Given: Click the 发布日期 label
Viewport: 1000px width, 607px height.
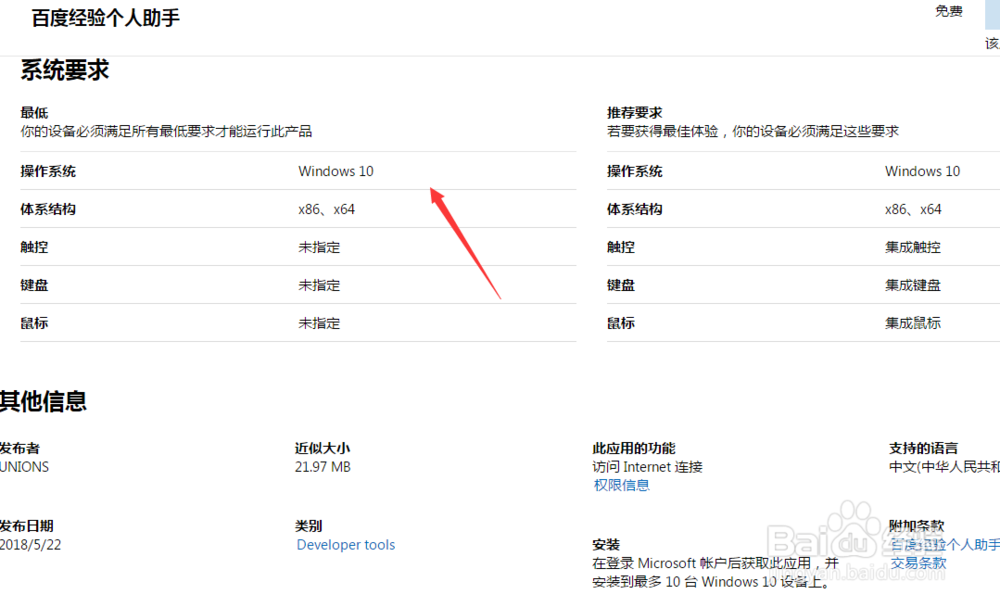Looking at the screenshot, I should (26, 526).
